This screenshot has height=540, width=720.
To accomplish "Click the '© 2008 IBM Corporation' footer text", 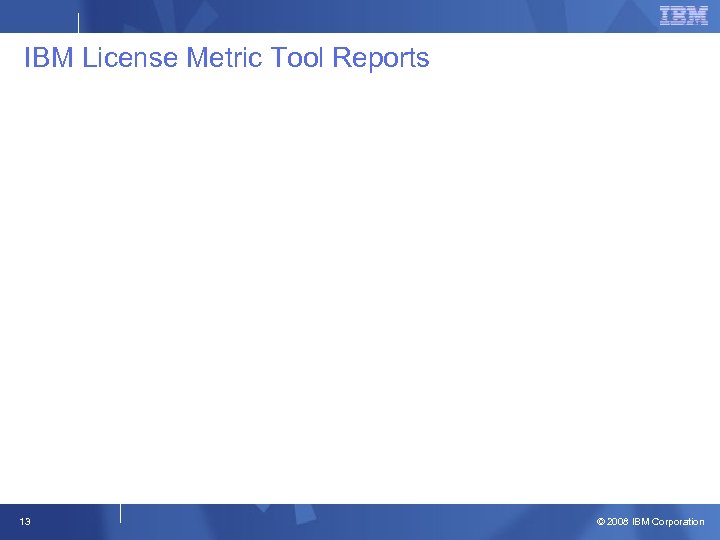I will 650,522.
